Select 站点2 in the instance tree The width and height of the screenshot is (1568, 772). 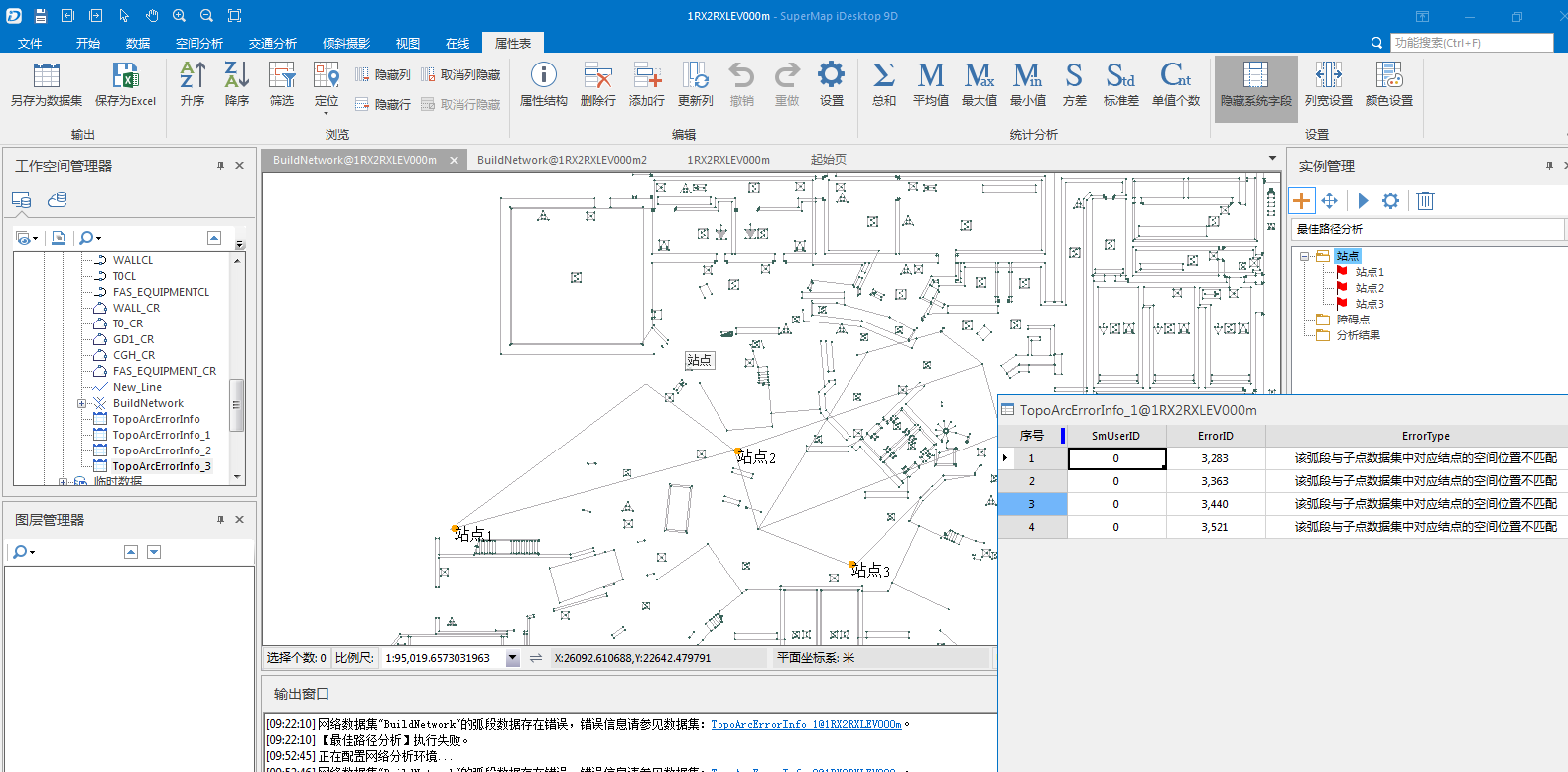point(1370,288)
